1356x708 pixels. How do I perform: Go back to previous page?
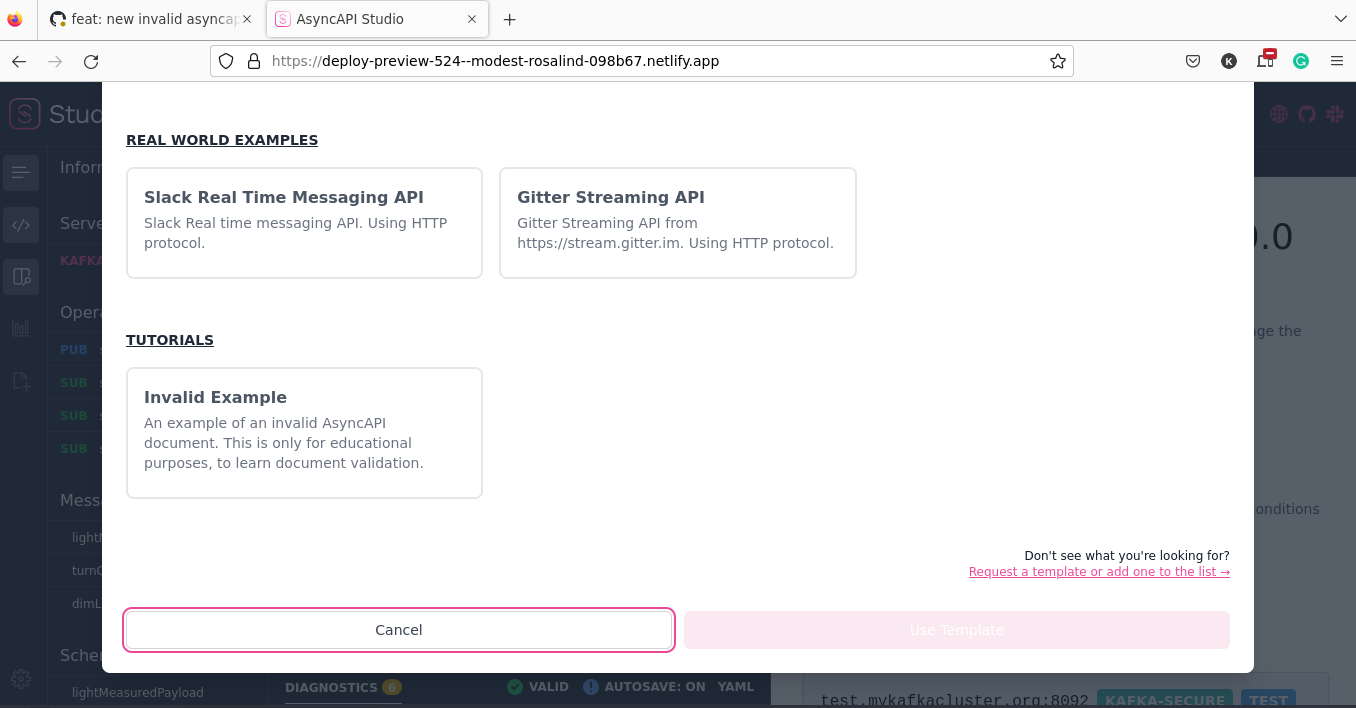pyautogui.click(x=19, y=61)
